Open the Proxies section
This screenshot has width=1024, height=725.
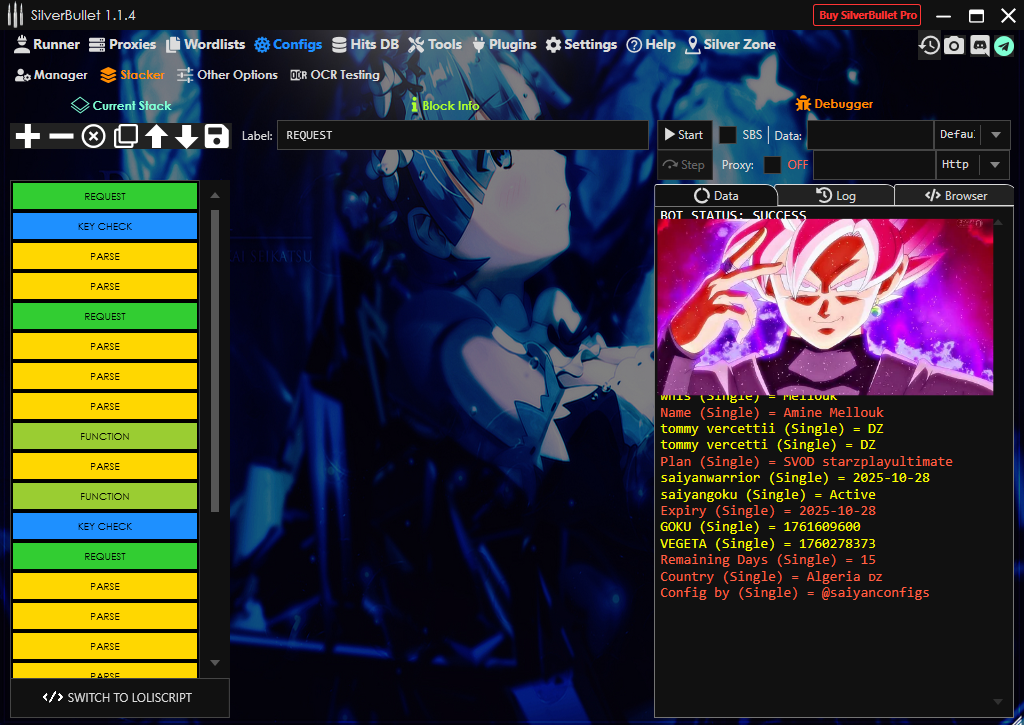[123, 44]
